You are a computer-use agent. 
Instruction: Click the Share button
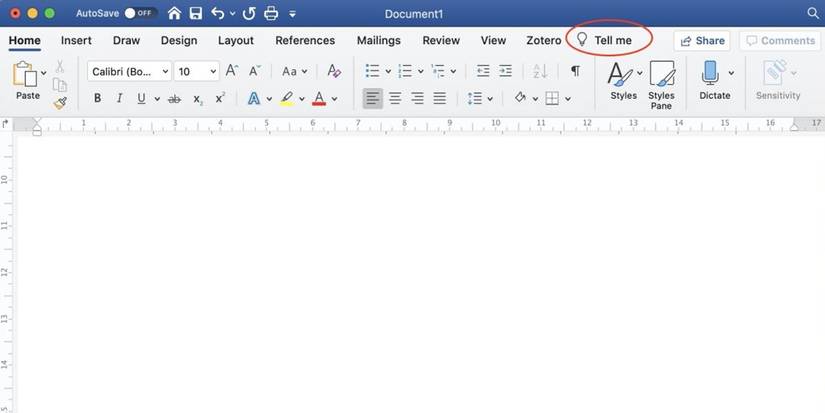click(702, 41)
